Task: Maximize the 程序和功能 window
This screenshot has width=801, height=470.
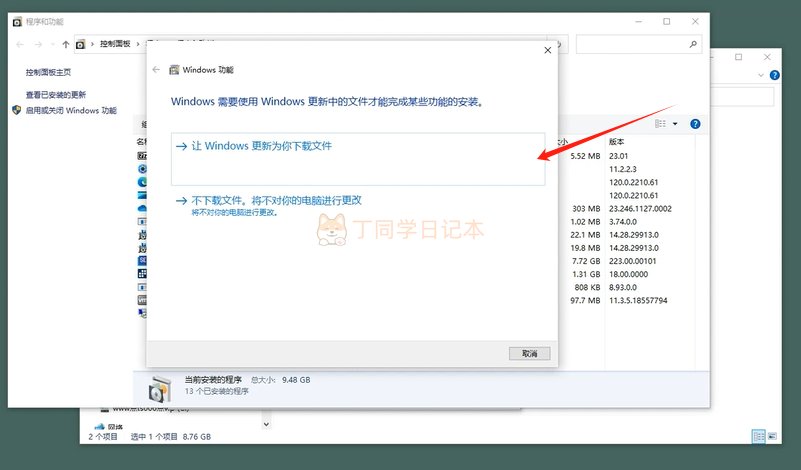Action: (667, 21)
